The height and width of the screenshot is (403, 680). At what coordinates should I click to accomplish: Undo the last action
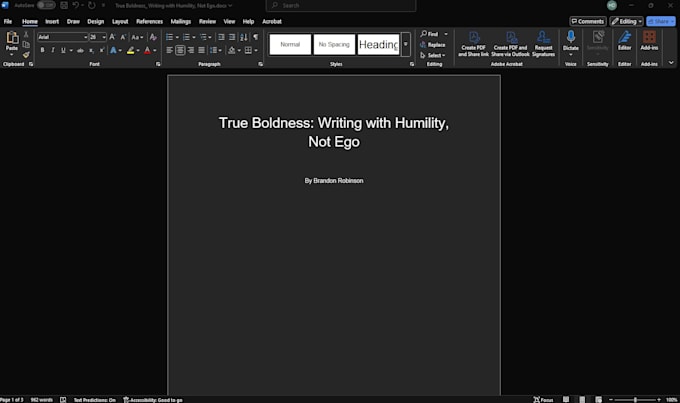[x=75, y=5]
